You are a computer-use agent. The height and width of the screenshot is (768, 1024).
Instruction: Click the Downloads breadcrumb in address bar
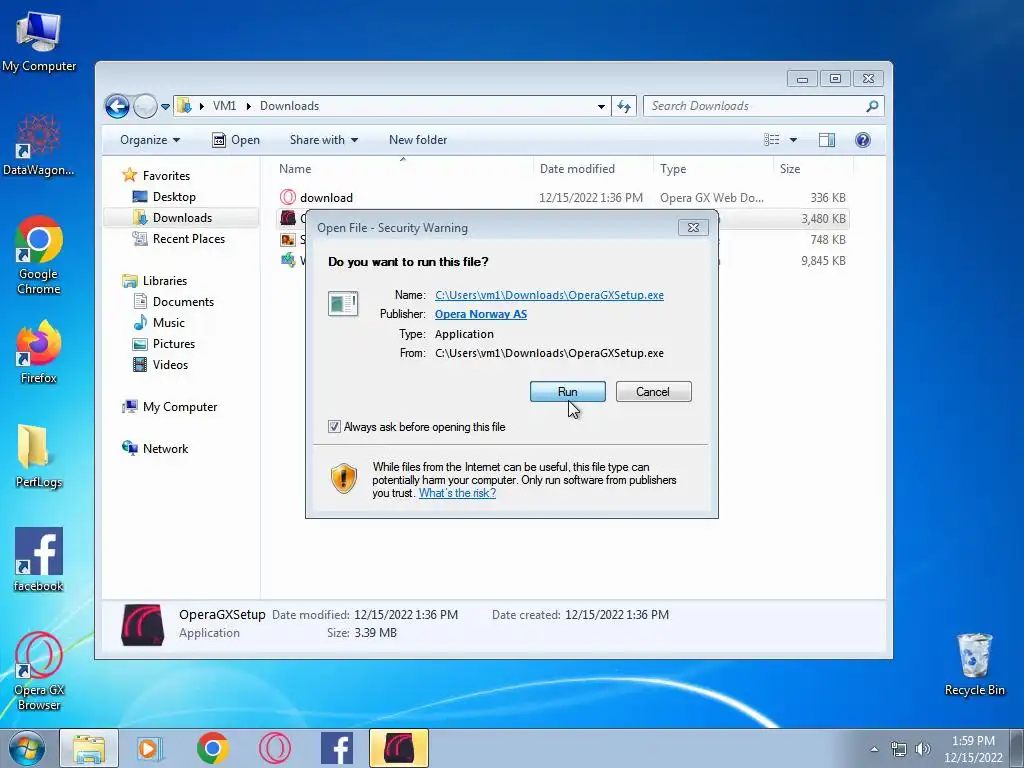[x=289, y=106]
